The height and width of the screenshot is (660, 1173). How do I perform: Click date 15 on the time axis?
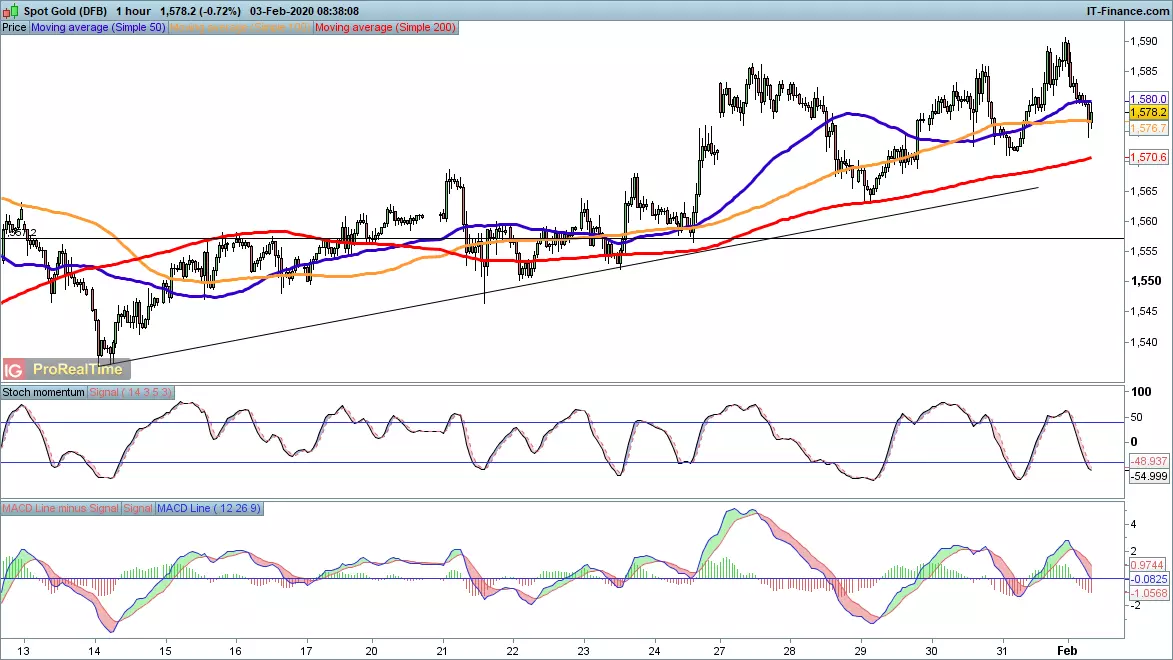[165, 651]
